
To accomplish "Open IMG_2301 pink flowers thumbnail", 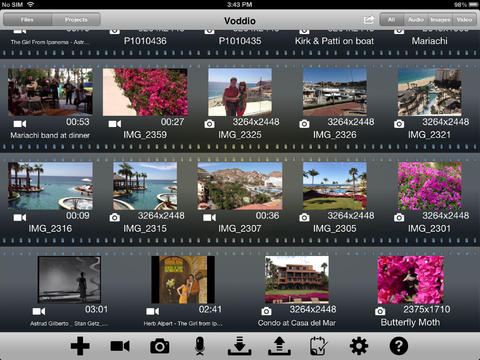I will tap(430, 186).
